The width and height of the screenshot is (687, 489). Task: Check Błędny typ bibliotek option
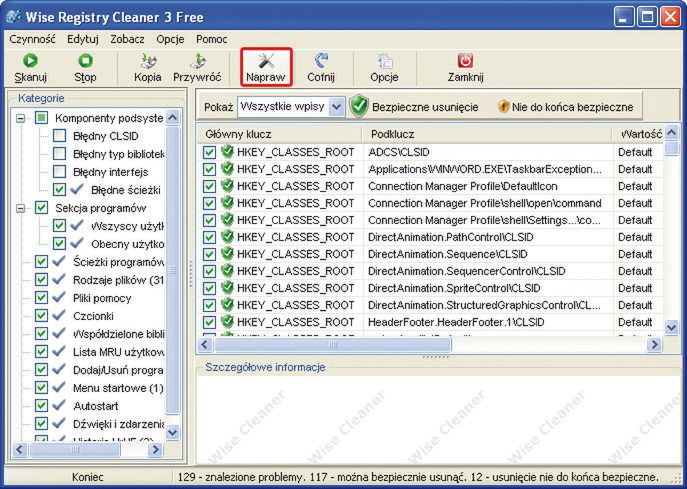(x=59, y=154)
